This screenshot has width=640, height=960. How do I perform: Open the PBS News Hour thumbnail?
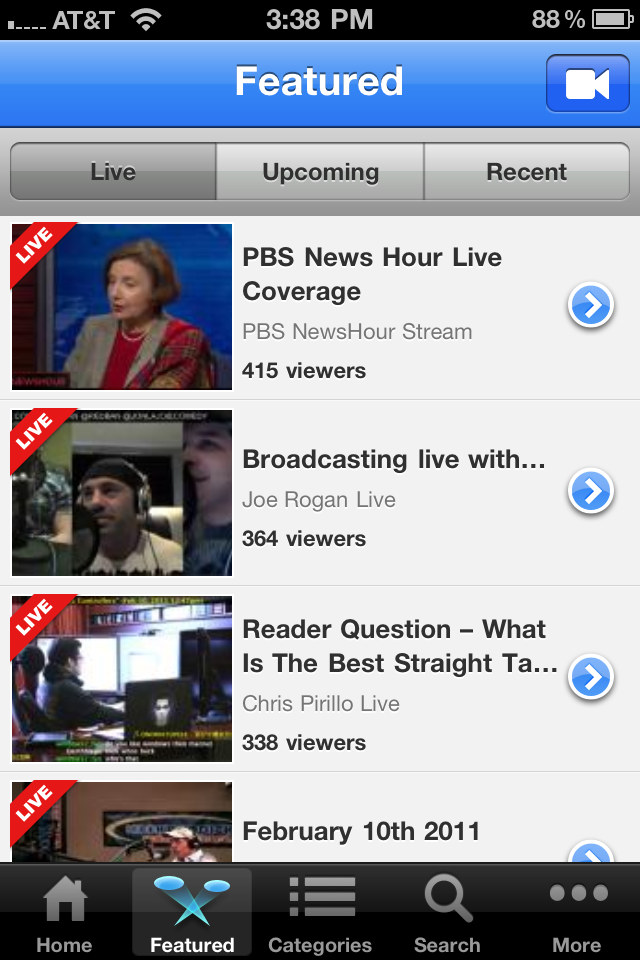pos(122,307)
